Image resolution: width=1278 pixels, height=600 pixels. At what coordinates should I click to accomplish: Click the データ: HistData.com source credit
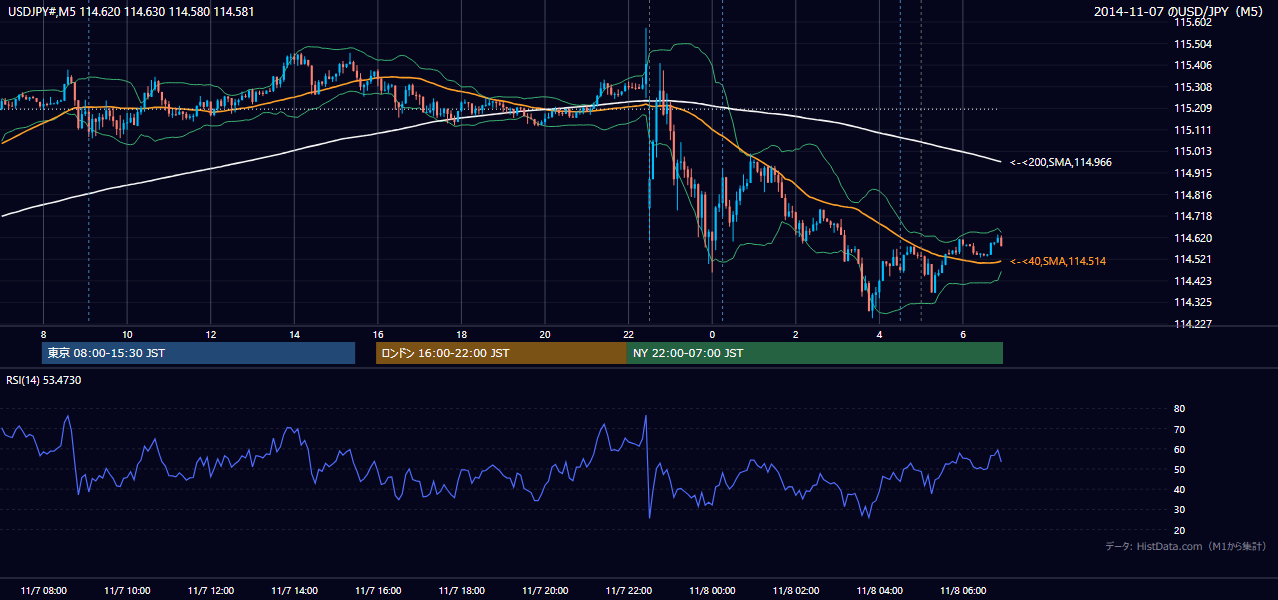tap(1185, 546)
